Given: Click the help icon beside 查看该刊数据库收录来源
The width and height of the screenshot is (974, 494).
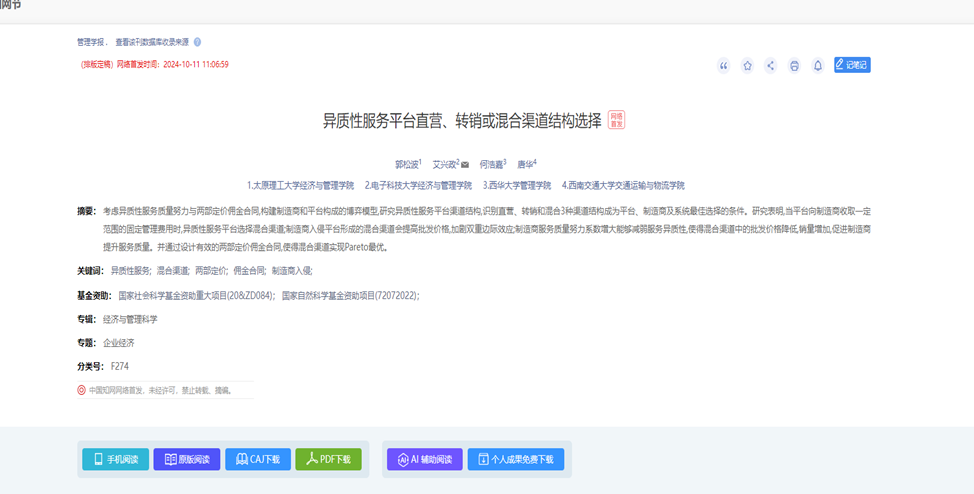Looking at the screenshot, I should pyautogui.click(x=197, y=42).
